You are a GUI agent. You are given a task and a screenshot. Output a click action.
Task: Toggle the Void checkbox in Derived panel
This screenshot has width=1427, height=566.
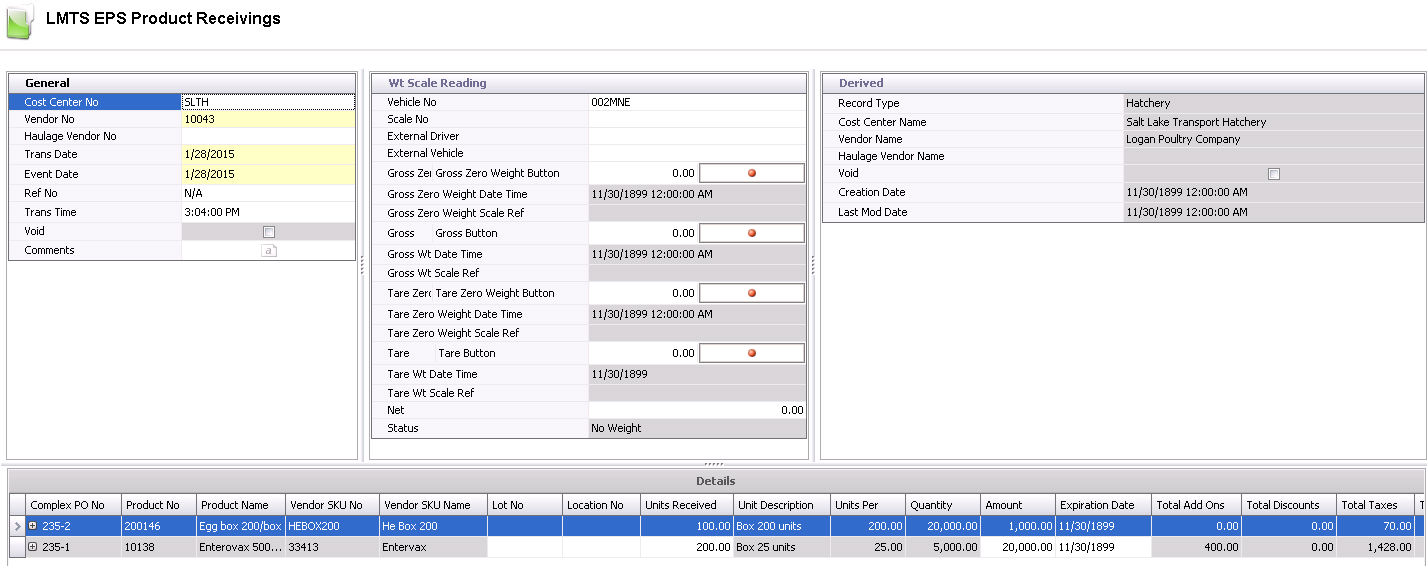1273,174
